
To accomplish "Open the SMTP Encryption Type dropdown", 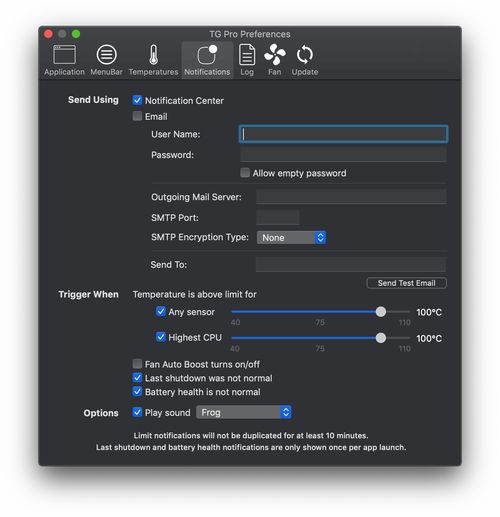I will point(291,238).
